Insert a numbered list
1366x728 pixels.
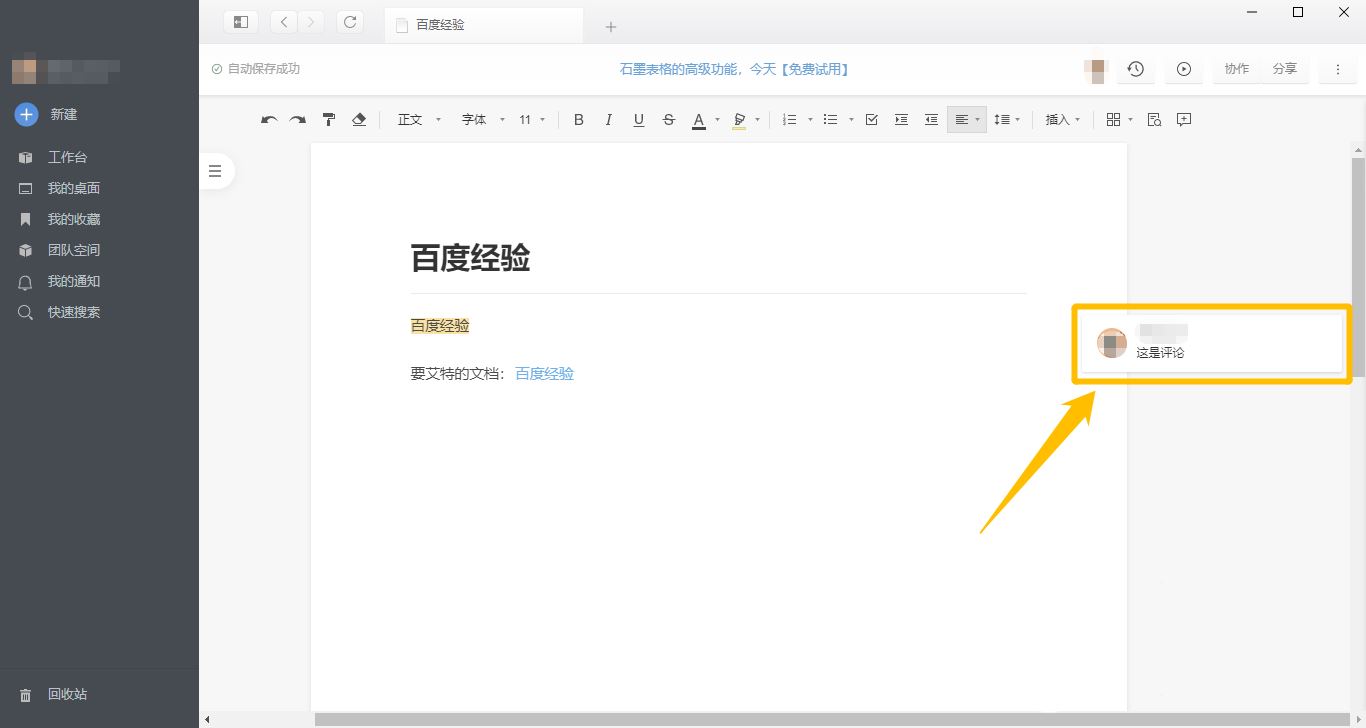[x=789, y=120]
